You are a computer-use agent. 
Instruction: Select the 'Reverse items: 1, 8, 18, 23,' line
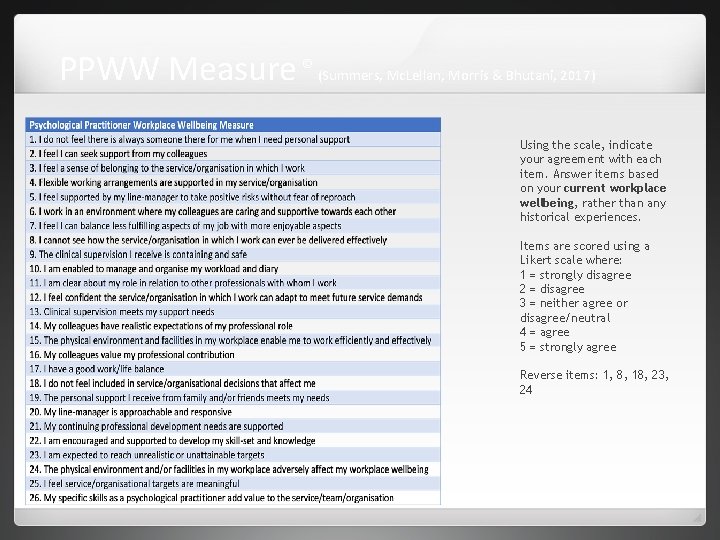tap(594, 375)
